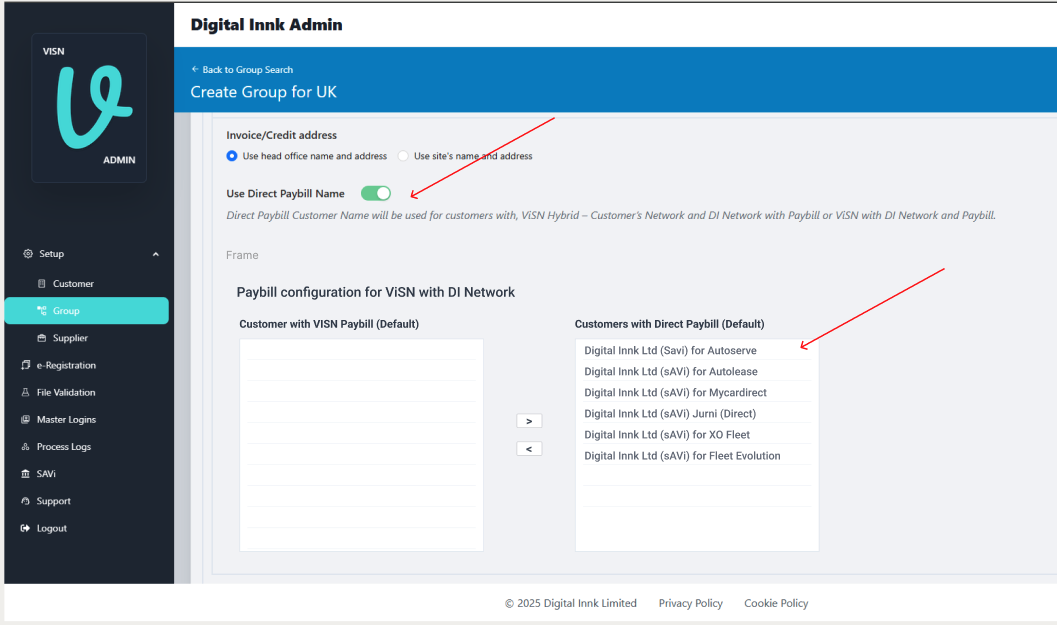Click the Group hierarchy icon
Screen dimensions: 1057x625
click(x=42, y=311)
